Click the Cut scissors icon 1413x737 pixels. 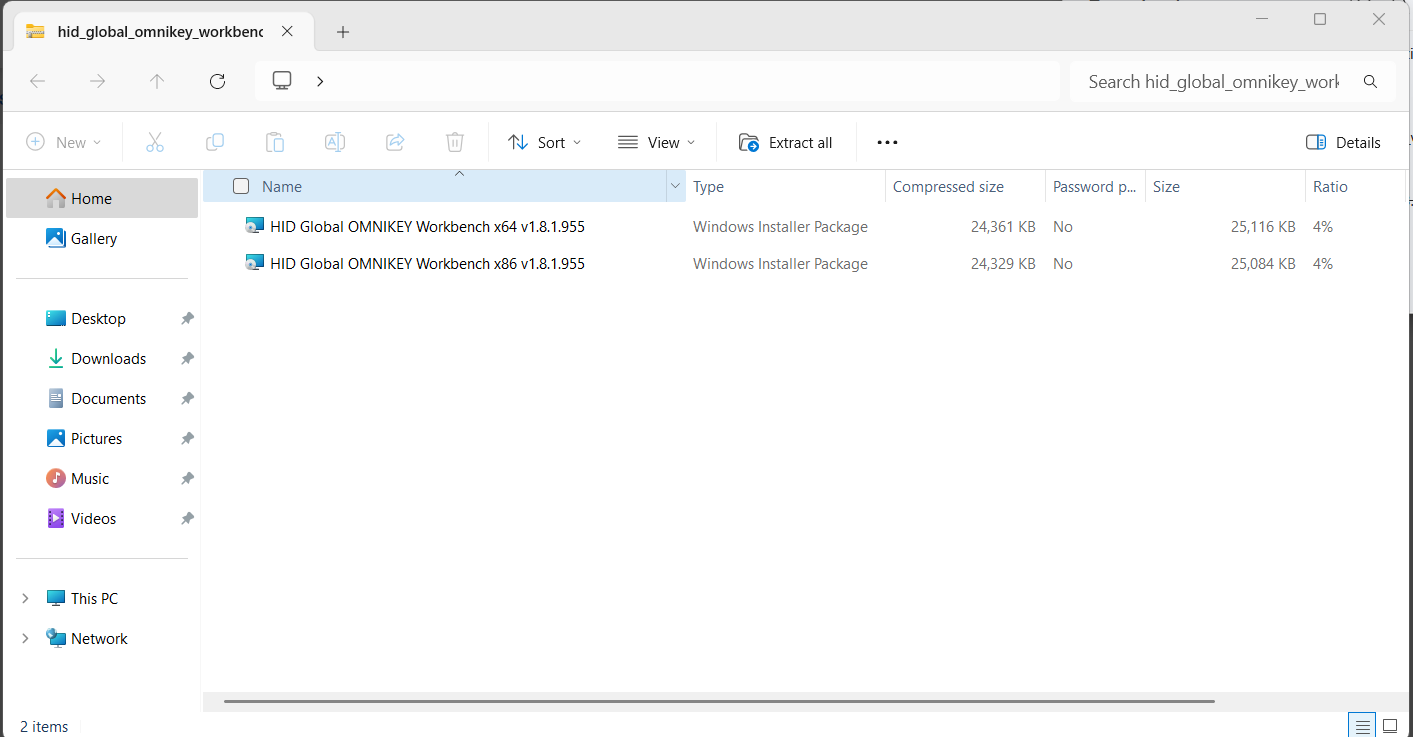tap(155, 142)
